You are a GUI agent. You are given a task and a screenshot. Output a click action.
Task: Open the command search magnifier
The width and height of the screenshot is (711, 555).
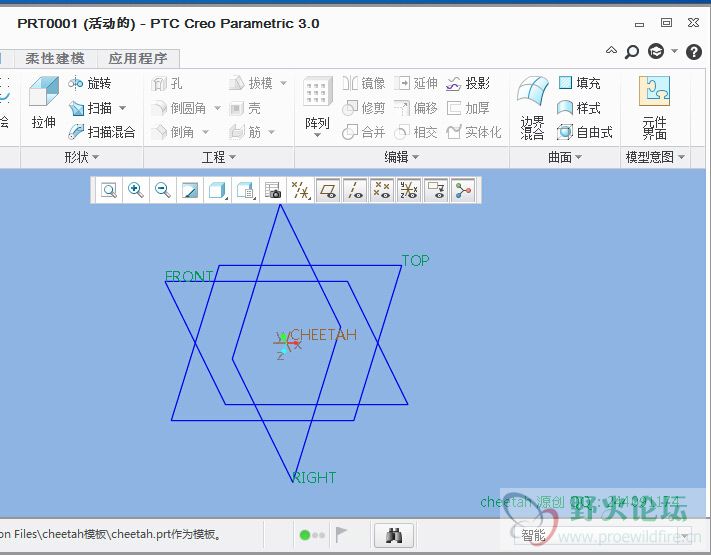tap(632, 52)
